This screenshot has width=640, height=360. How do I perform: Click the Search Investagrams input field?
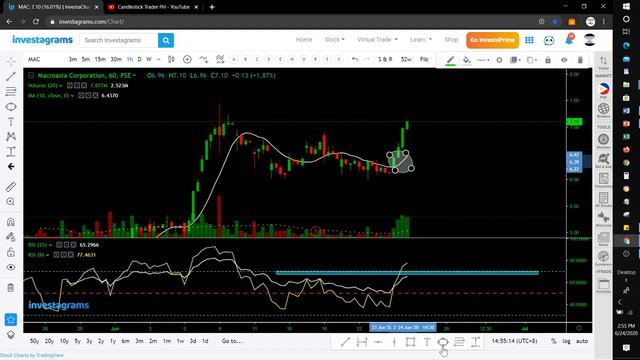119,40
